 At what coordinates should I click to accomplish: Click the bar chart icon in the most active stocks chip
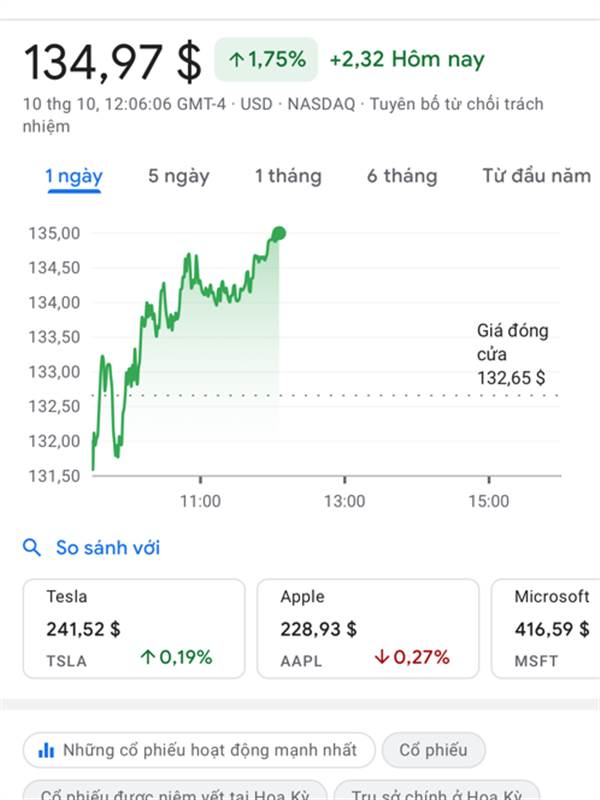[x=46, y=749]
